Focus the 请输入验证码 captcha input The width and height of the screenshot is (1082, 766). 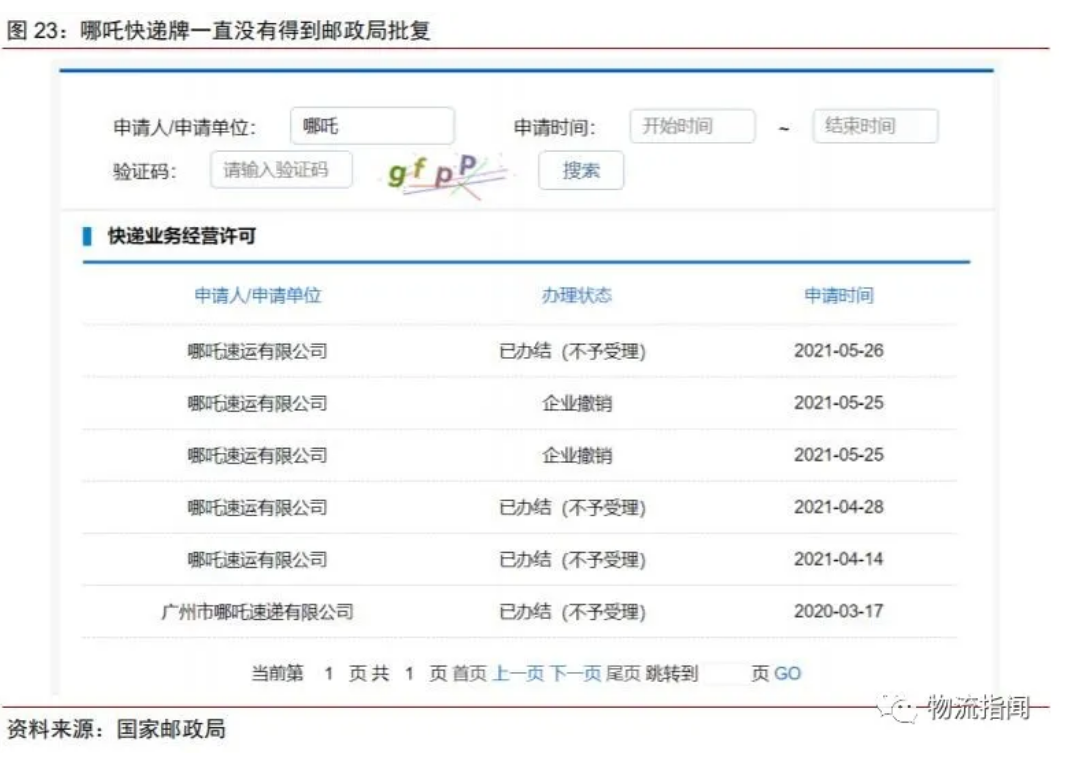[282, 170]
